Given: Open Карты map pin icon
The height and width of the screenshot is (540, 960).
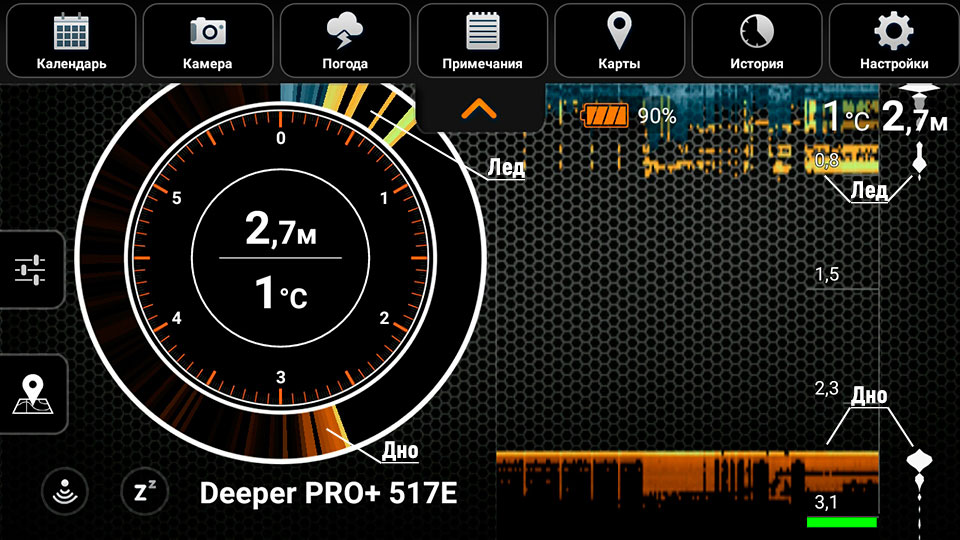Looking at the screenshot, I should point(619,40).
